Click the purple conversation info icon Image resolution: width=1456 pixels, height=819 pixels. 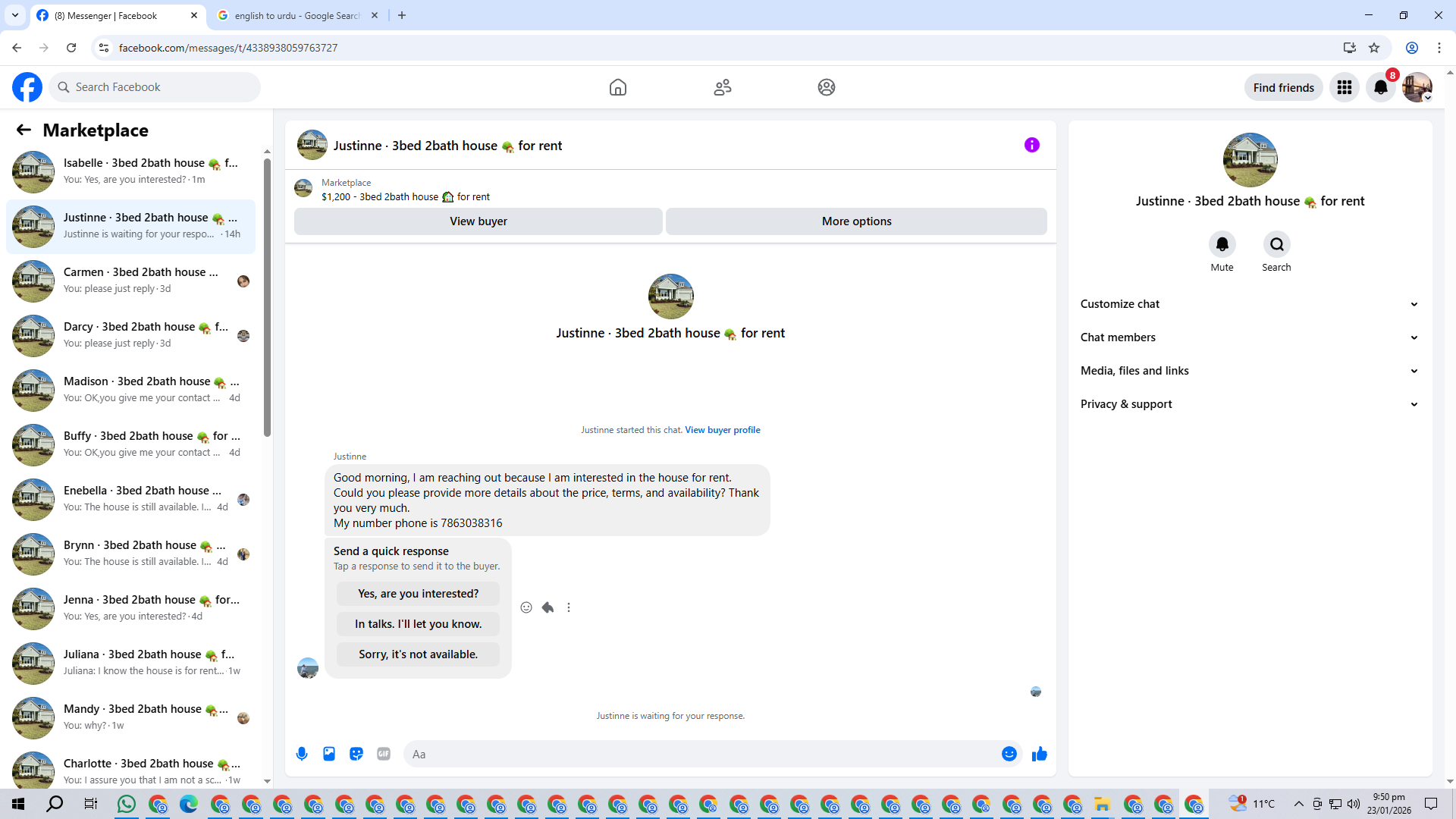[x=1031, y=145]
